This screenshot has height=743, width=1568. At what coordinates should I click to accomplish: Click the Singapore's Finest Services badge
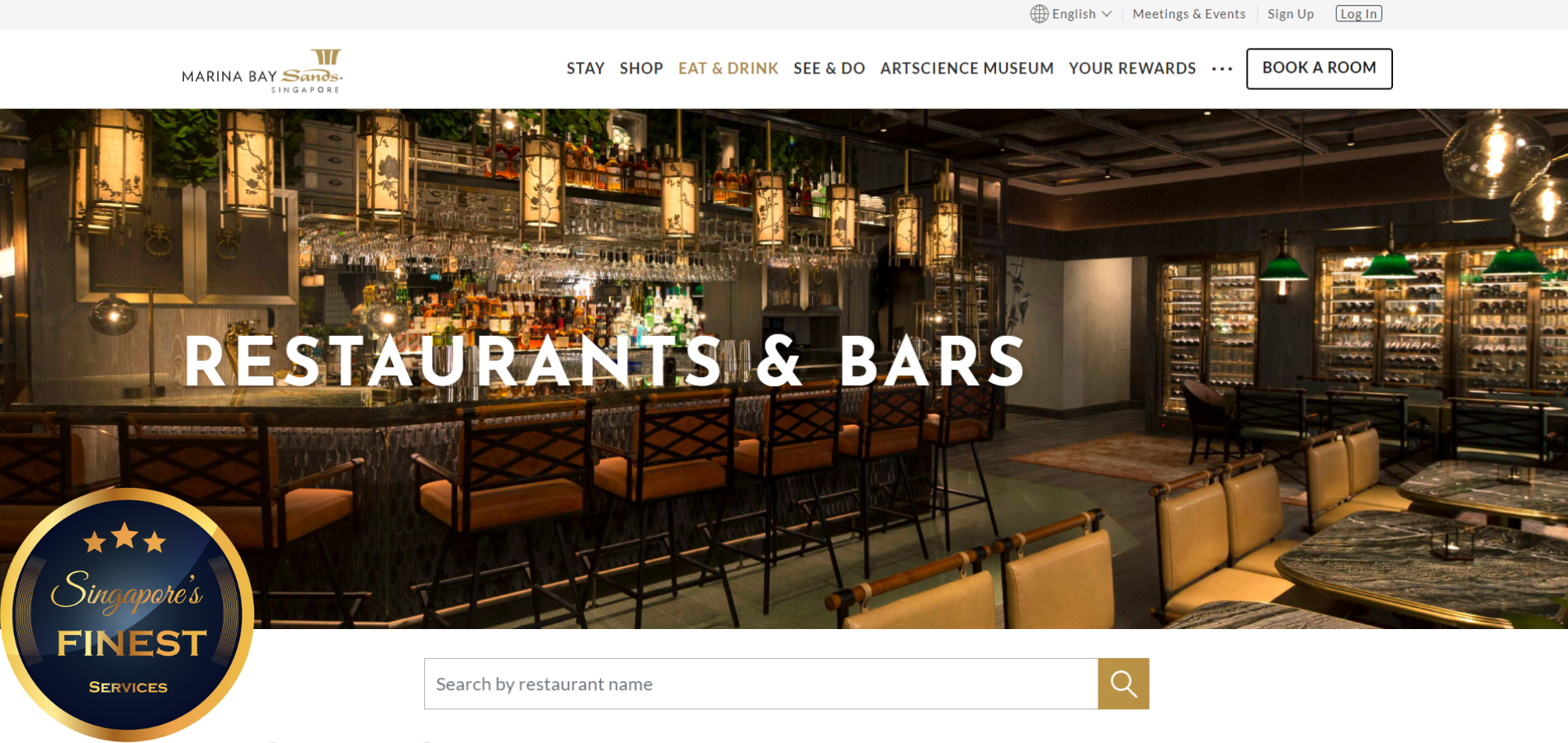pos(127,614)
